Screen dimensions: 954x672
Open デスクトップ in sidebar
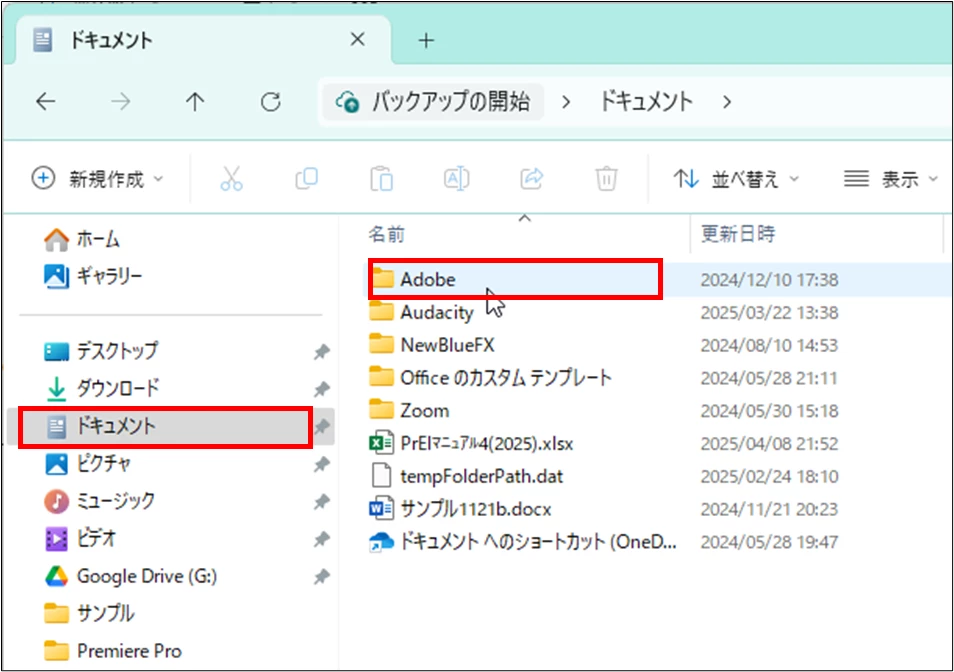[101, 351]
